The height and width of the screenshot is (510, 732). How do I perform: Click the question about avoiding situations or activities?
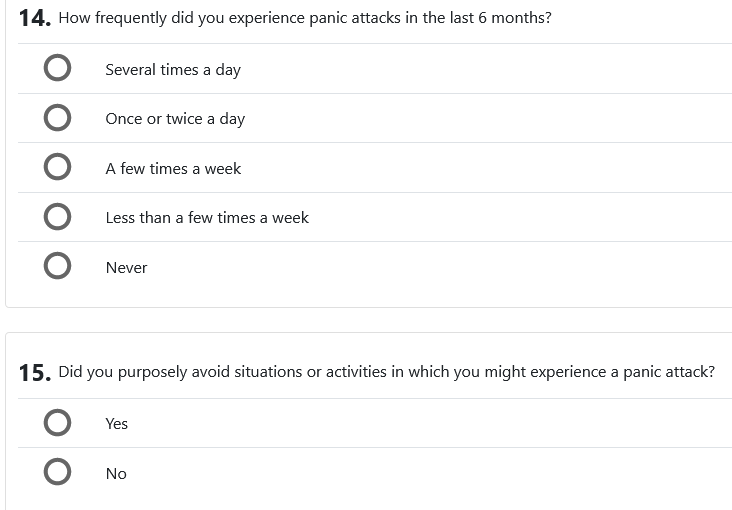click(x=386, y=372)
